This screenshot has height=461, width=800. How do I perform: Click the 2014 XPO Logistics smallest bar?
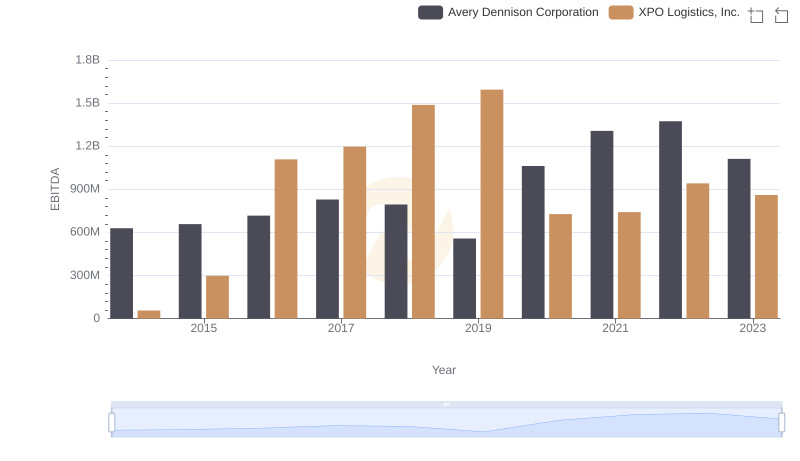(x=149, y=314)
